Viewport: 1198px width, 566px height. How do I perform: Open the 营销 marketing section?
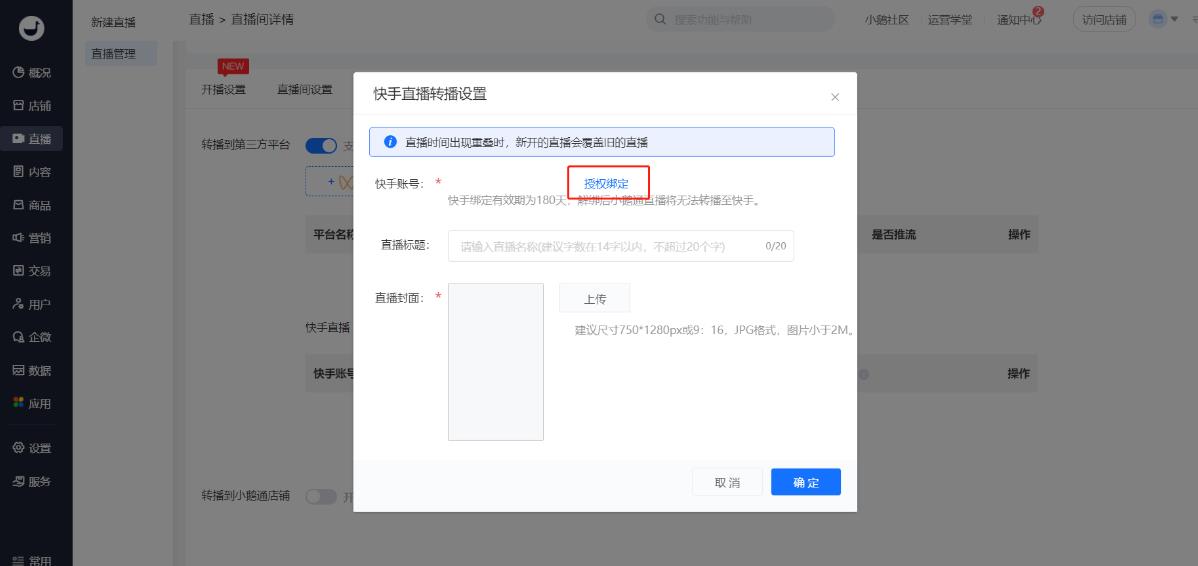pos(32,238)
